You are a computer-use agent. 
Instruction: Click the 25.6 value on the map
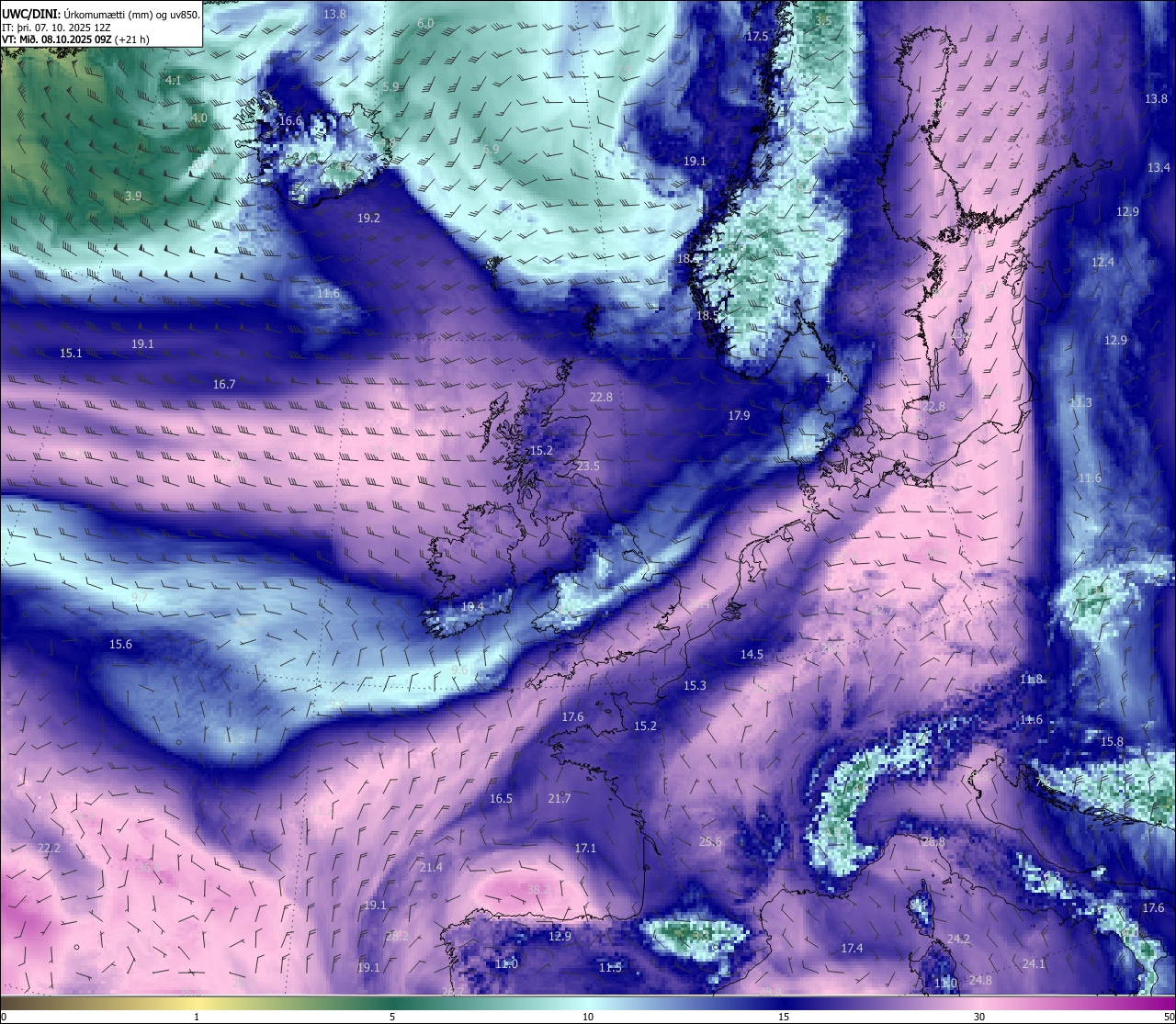click(x=710, y=841)
